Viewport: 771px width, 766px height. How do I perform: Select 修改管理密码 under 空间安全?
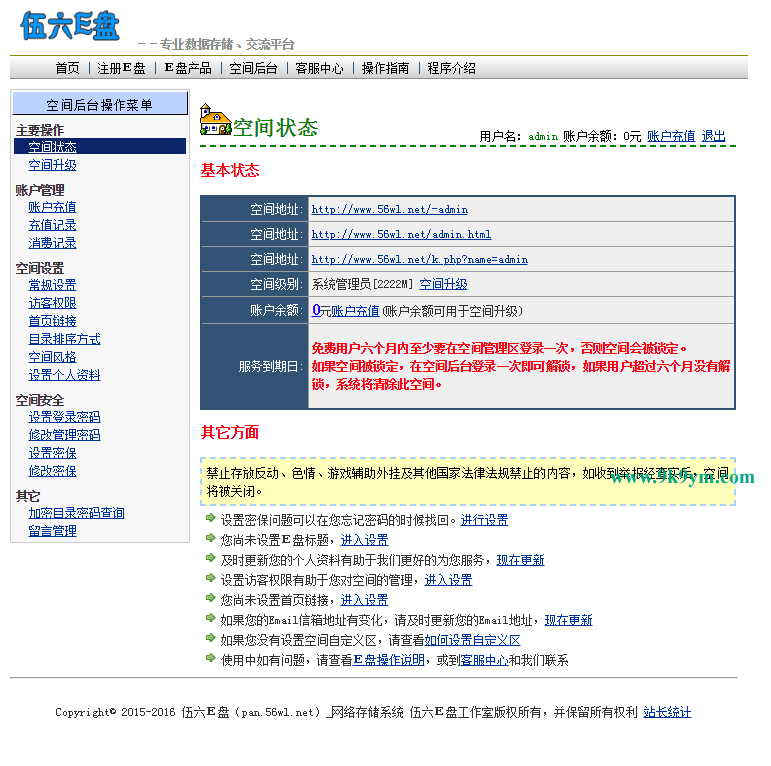64,435
